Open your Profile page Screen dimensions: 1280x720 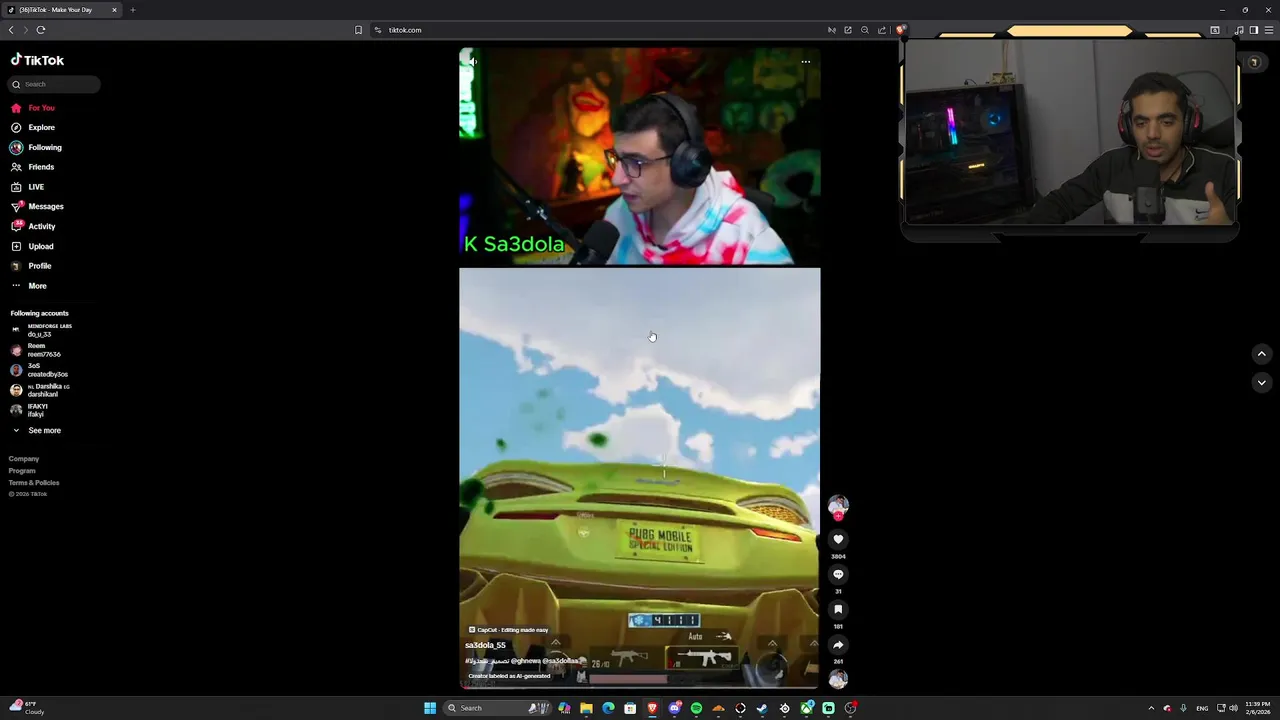click(x=31, y=266)
